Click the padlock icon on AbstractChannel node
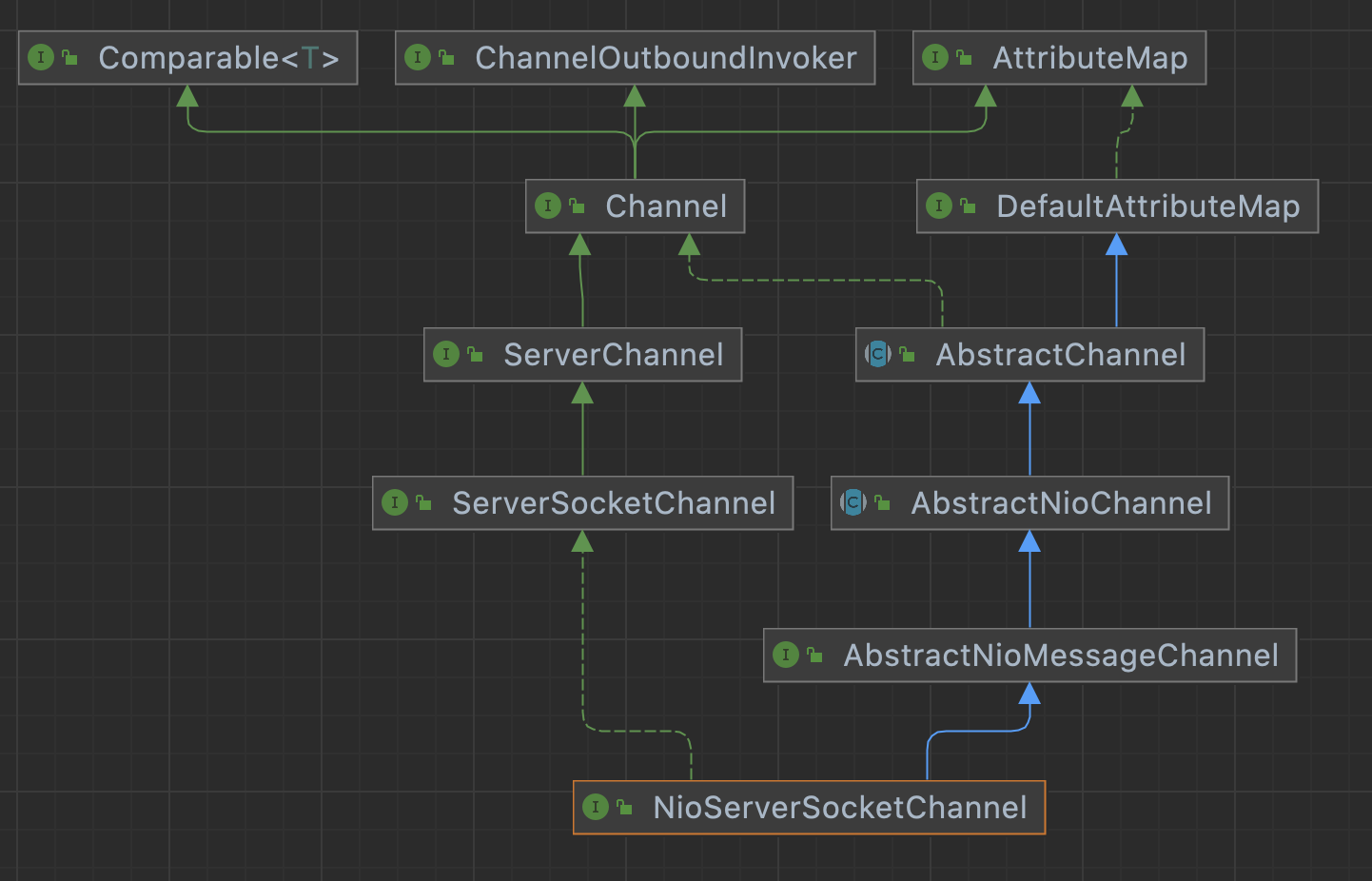The image size is (1372, 881). 907,355
